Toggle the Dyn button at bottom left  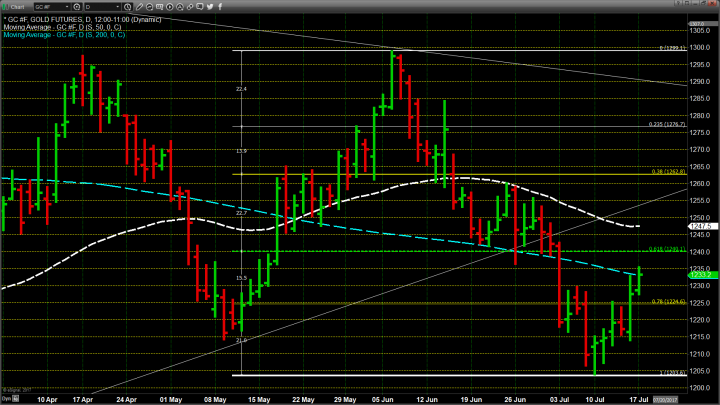(x=5, y=399)
